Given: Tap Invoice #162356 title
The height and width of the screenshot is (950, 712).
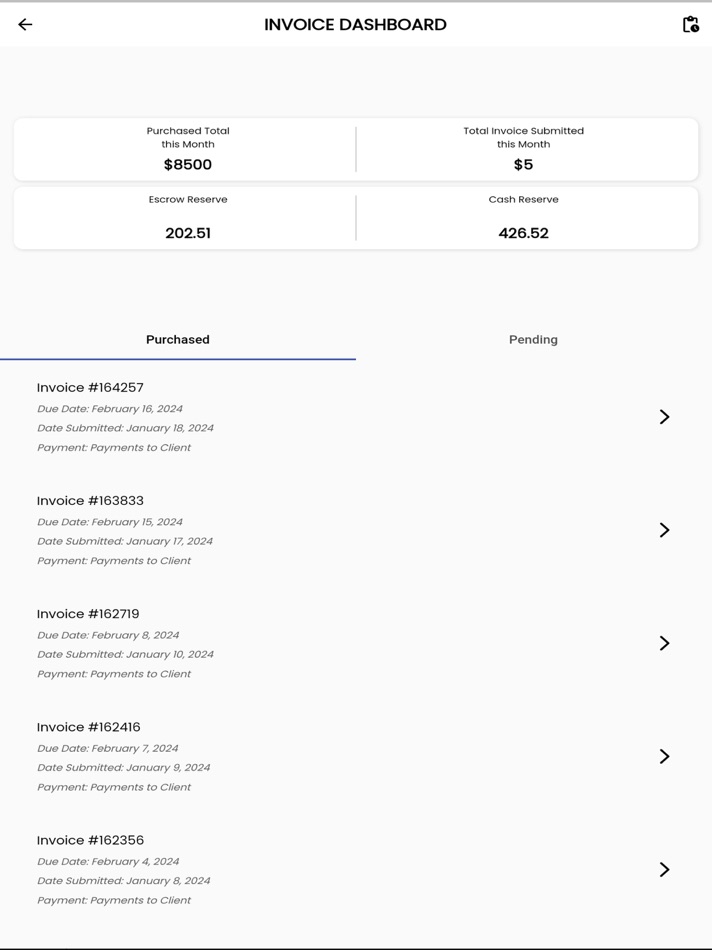Looking at the screenshot, I should [x=90, y=840].
